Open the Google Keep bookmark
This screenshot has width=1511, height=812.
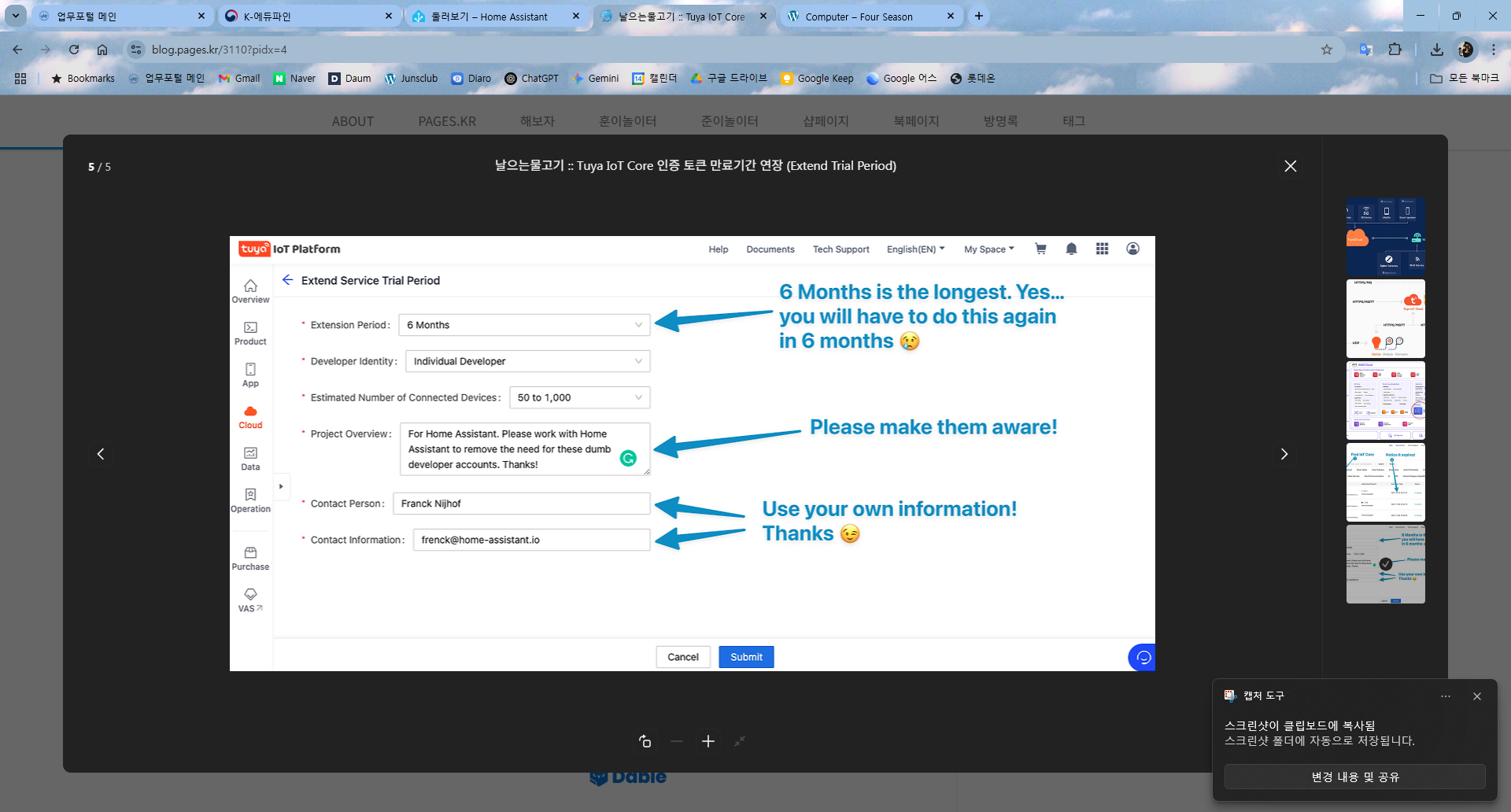pyautogui.click(x=817, y=78)
